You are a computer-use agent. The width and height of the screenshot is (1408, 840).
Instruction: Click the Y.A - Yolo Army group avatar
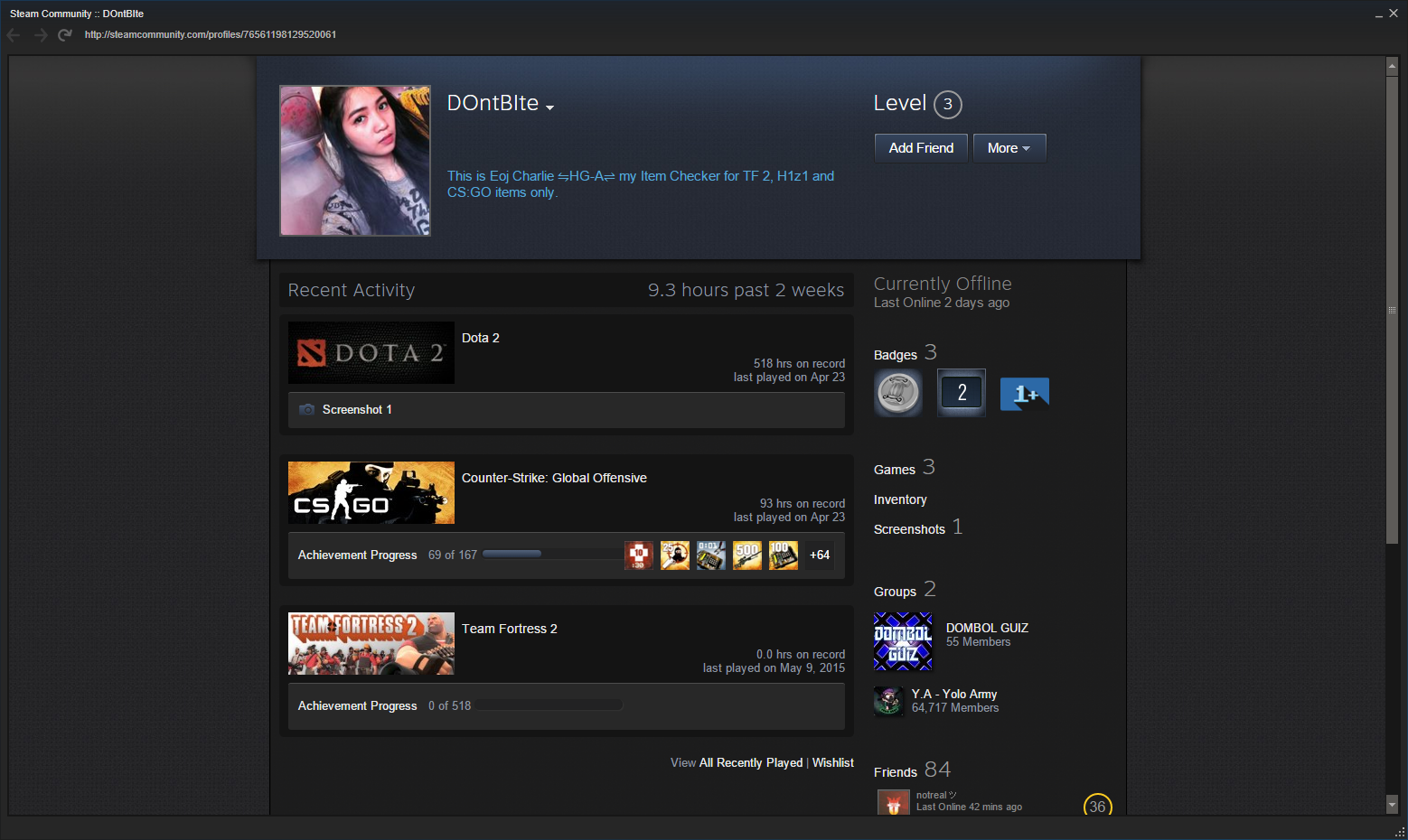888,701
